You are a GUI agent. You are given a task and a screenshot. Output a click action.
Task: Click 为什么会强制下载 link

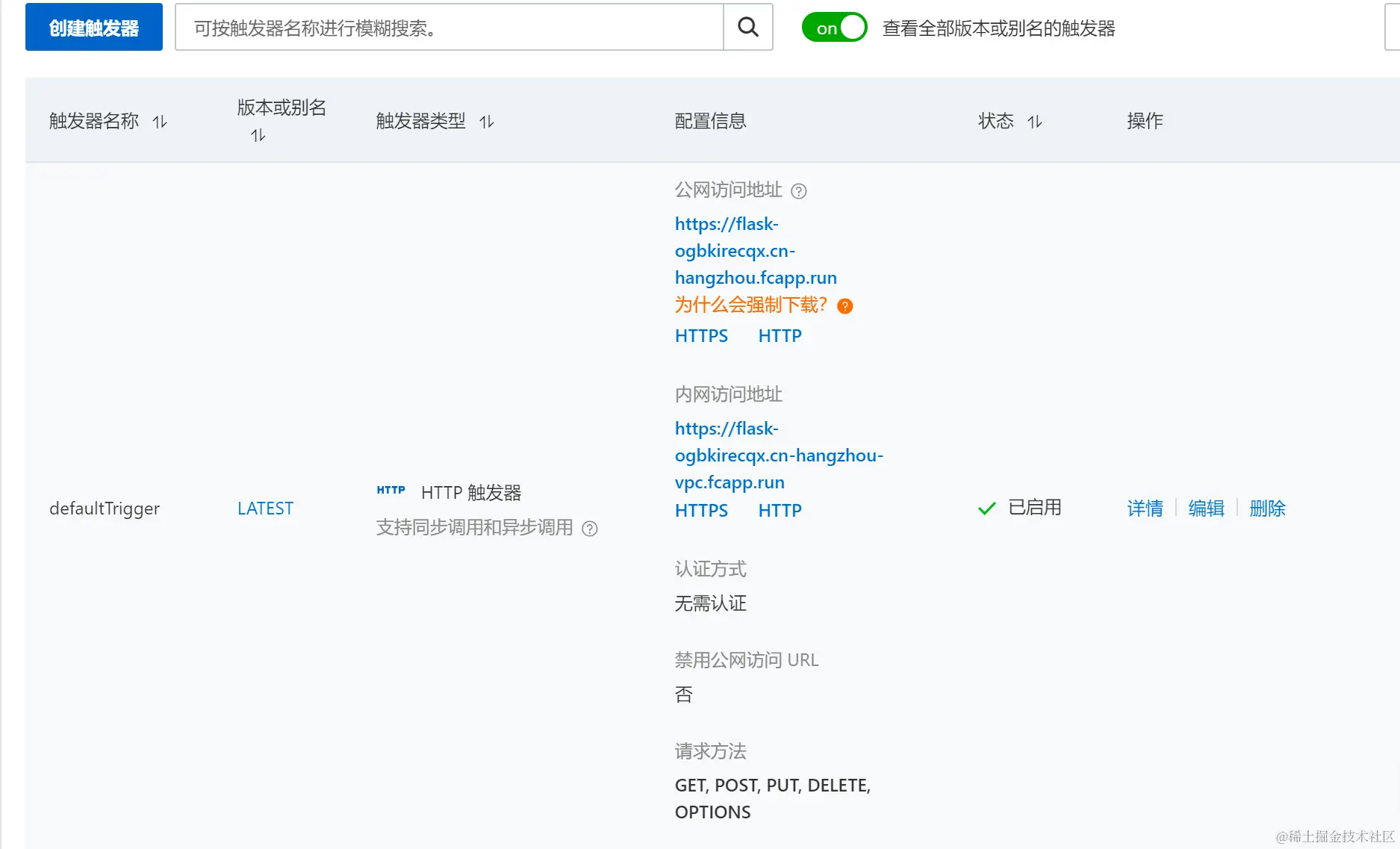coord(751,305)
